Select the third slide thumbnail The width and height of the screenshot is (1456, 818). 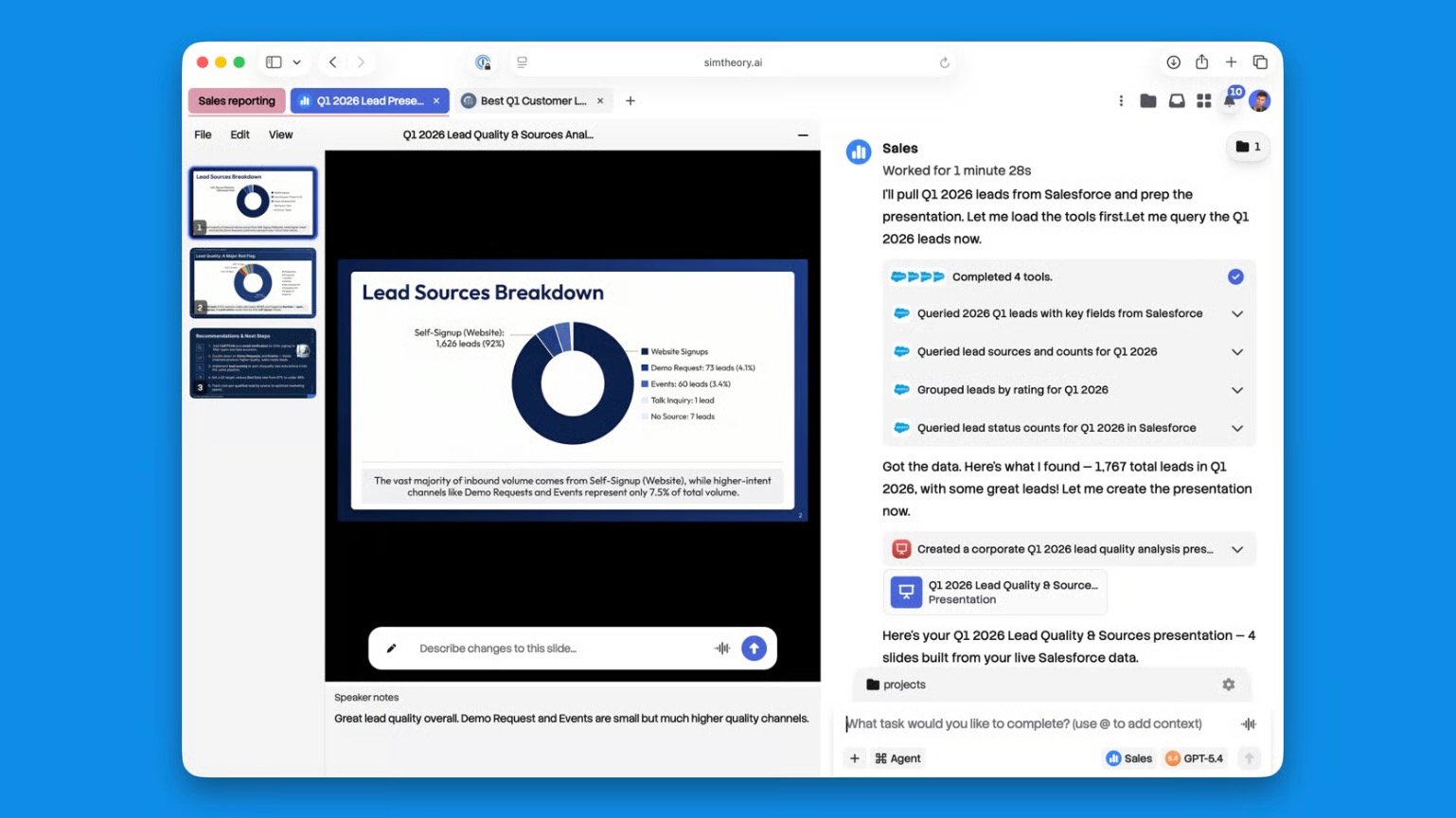(x=253, y=364)
